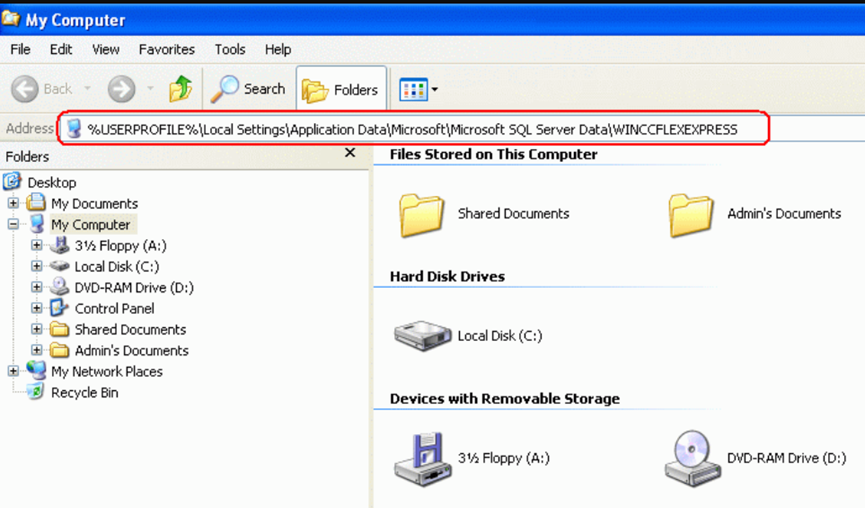Click the Address bar computer icon
This screenshot has width=865, height=508.
(x=73, y=130)
